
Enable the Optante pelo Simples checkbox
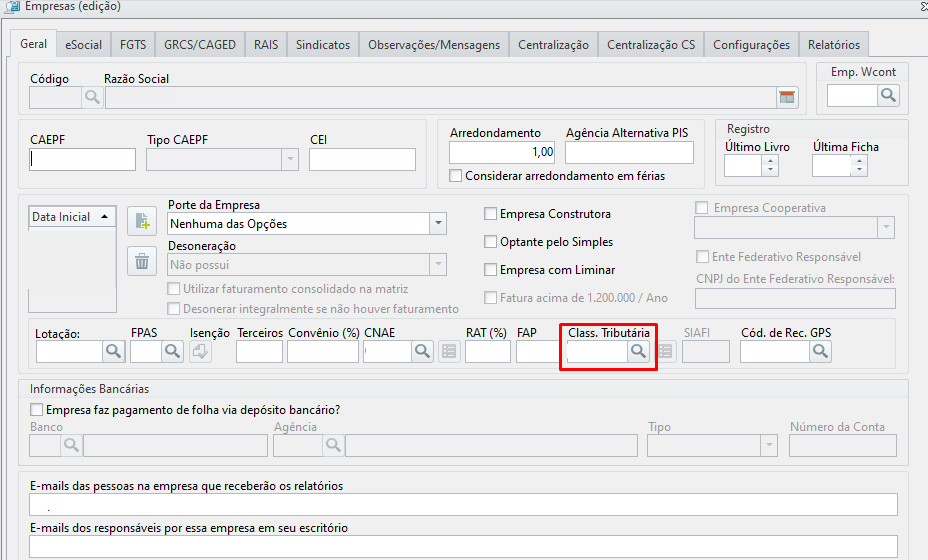coord(490,242)
